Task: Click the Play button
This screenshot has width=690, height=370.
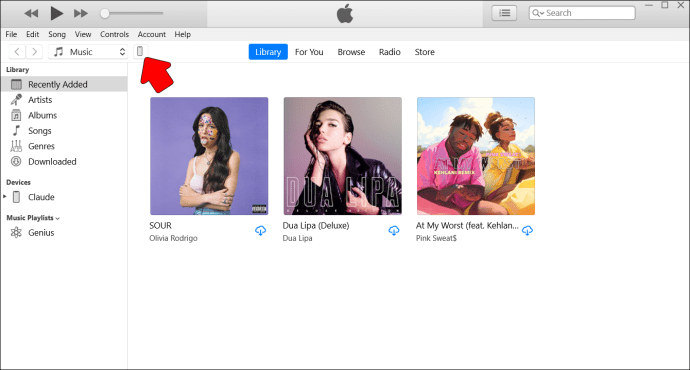Action: coord(56,13)
